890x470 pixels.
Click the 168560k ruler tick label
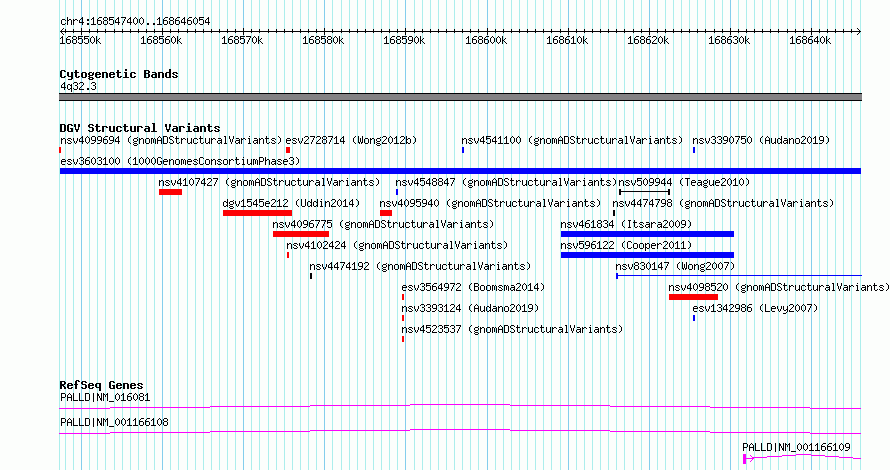coord(161,40)
